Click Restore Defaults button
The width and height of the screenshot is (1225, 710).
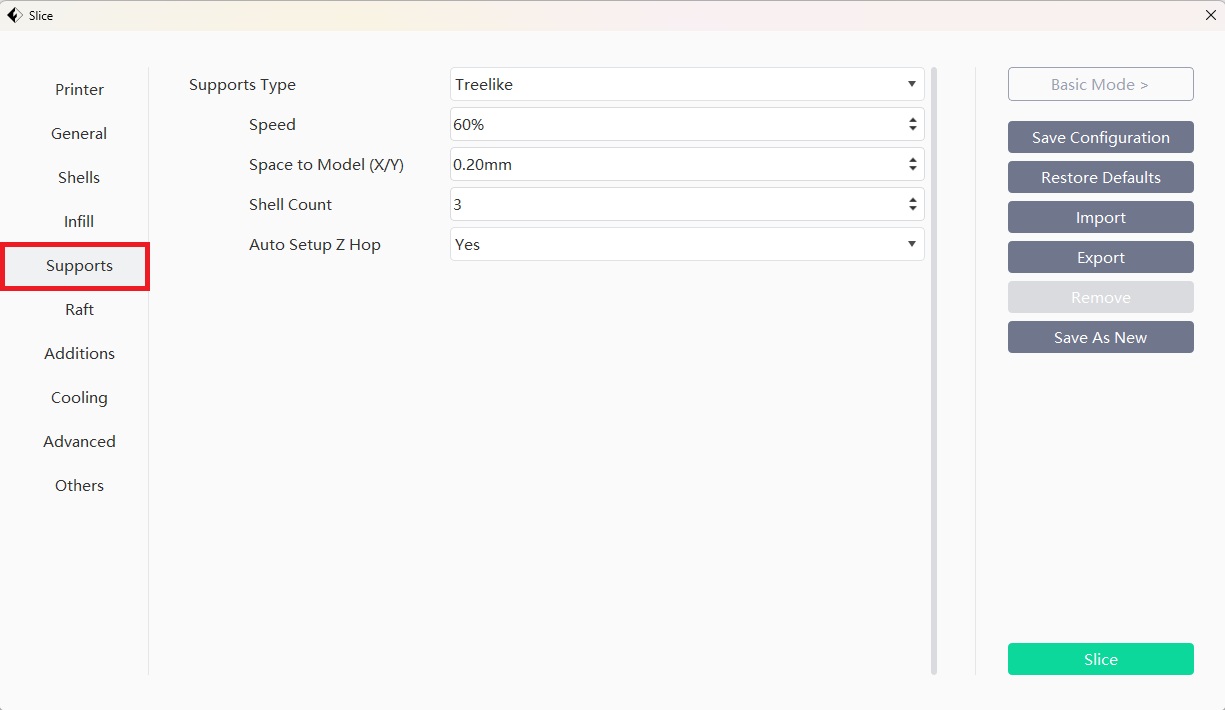pyautogui.click(x=1100, y=178)
